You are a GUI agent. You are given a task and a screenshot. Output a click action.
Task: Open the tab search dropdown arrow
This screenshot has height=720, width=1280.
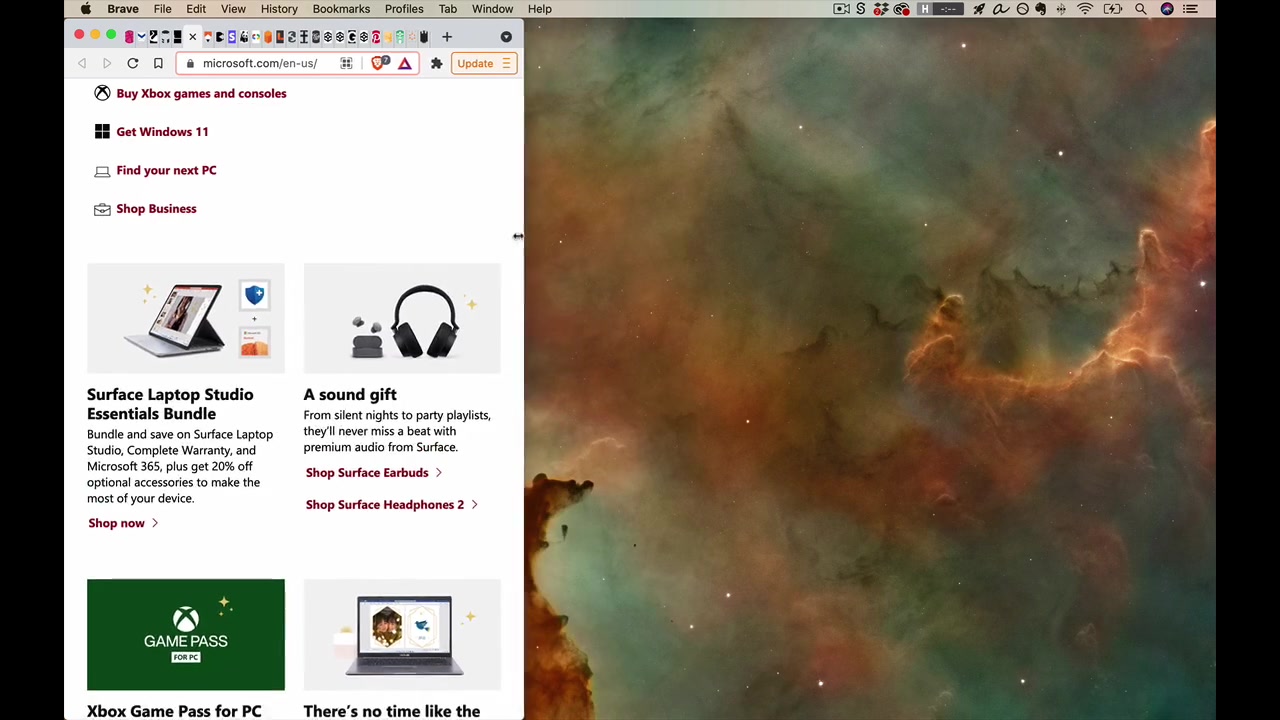[506, 37]
